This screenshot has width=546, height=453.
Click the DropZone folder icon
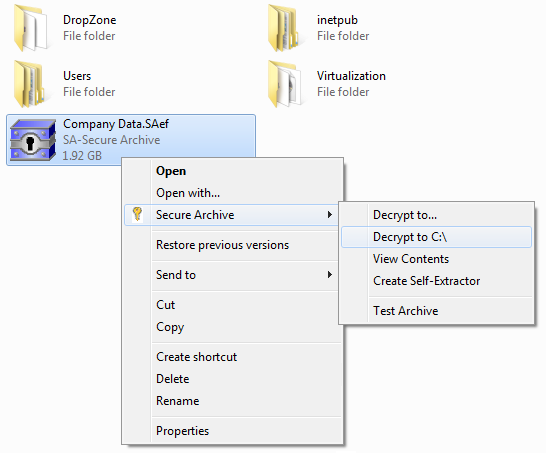31,28
